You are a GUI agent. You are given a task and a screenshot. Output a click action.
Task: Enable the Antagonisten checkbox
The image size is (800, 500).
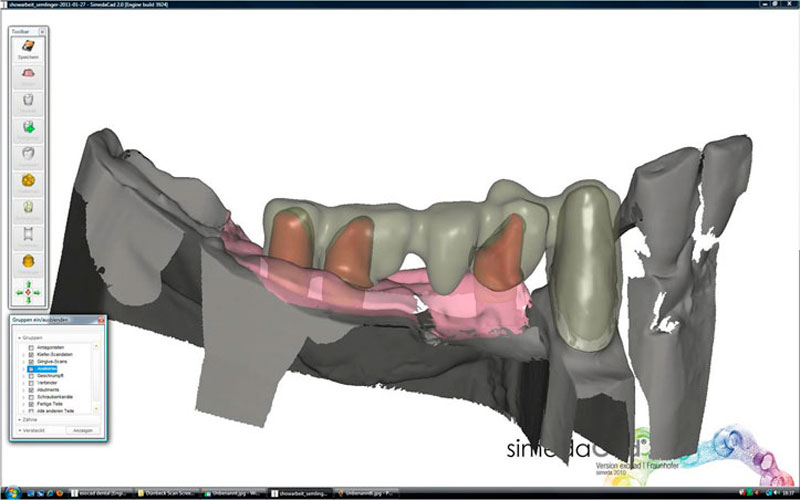point(31,348)
